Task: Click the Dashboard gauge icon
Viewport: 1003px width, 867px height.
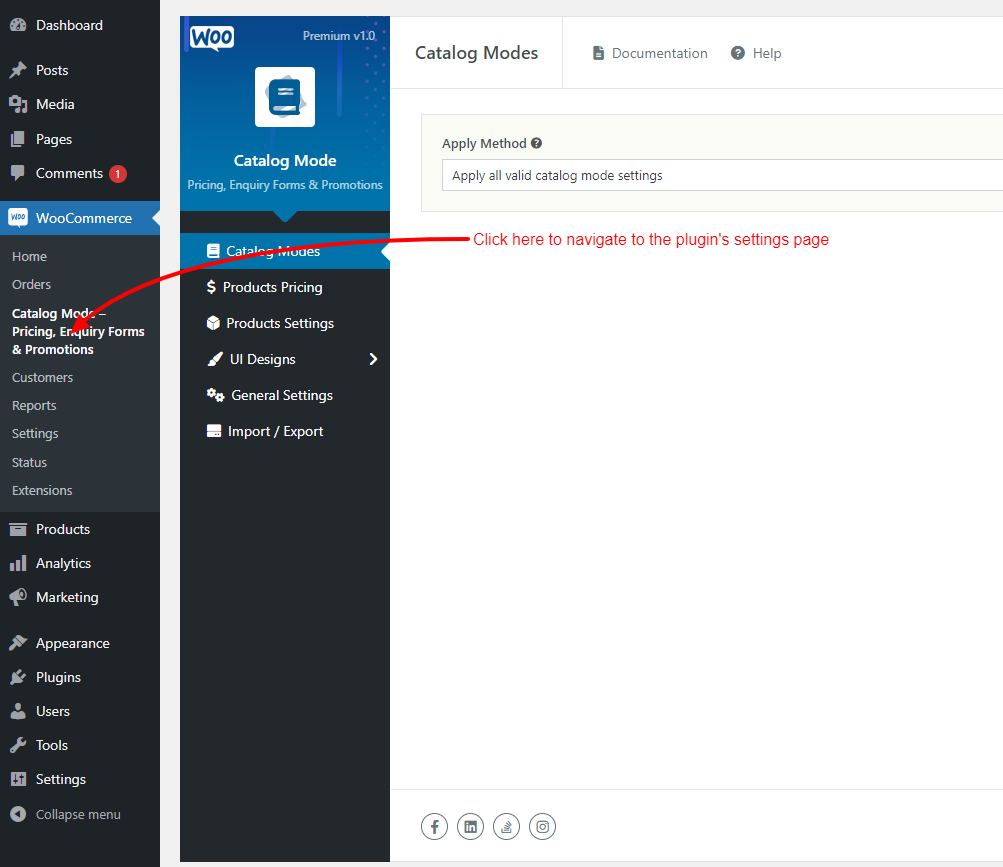Action: click(18, 25)
